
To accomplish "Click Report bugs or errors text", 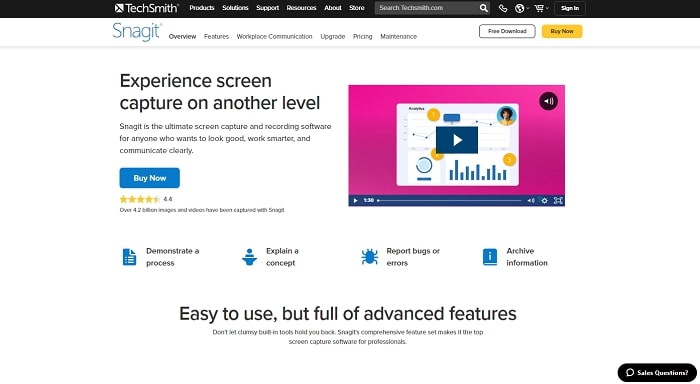I will 413,257.
